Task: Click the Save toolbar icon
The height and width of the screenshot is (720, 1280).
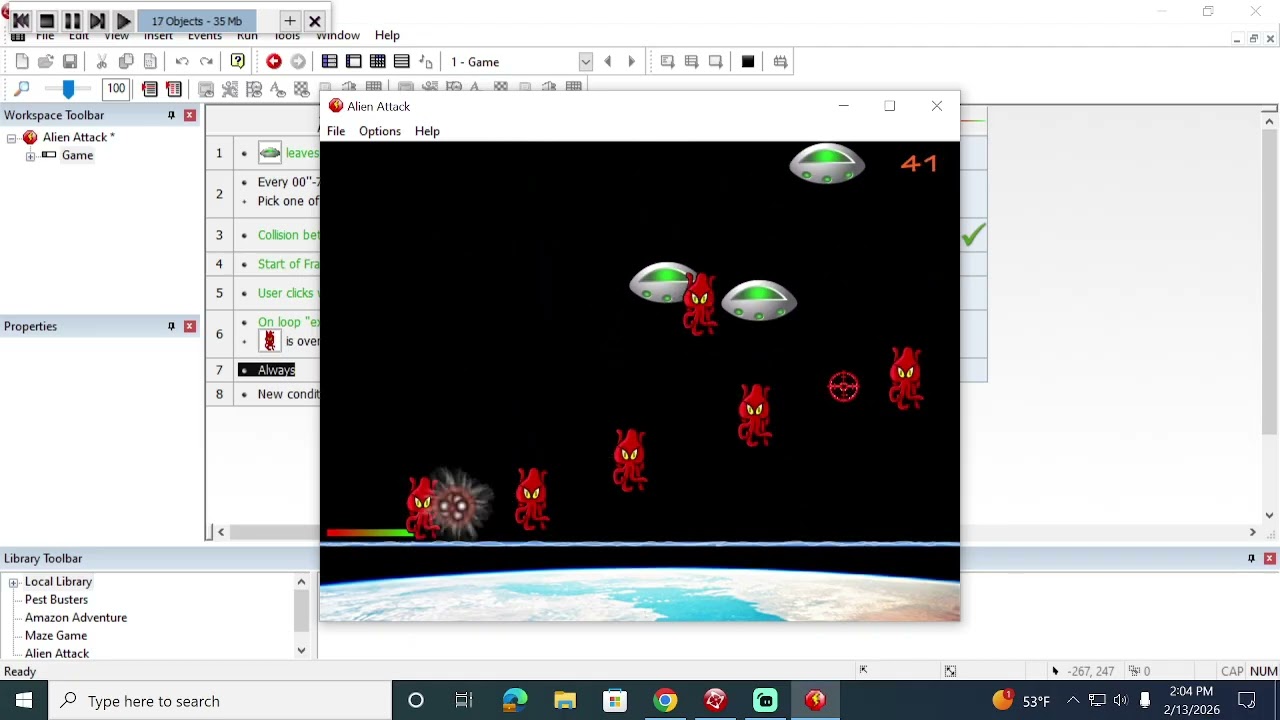Action: click(70, 62)
